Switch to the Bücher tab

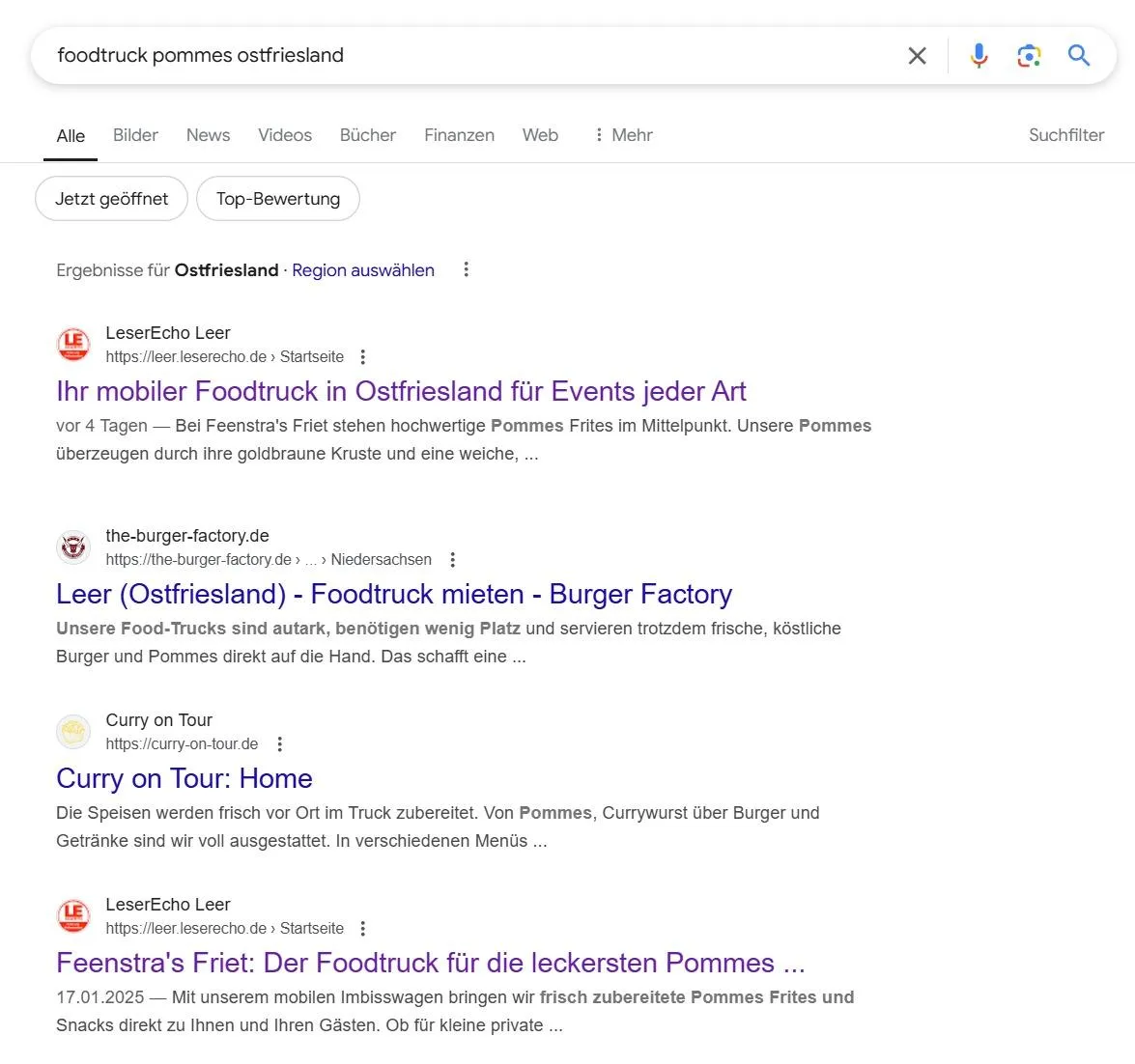coord(368,135)
